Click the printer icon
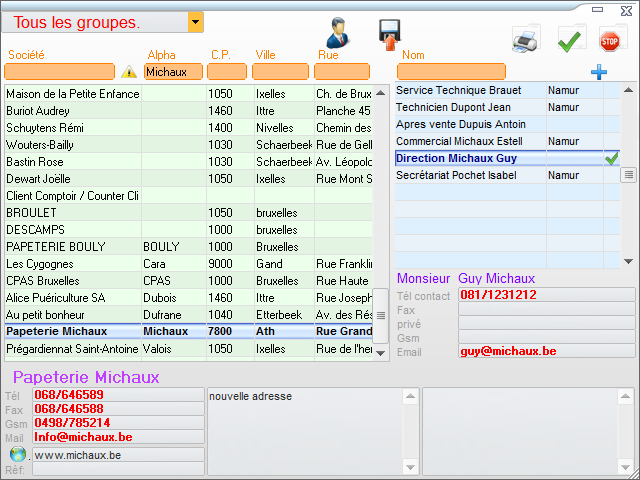 (x=526, y=40)
